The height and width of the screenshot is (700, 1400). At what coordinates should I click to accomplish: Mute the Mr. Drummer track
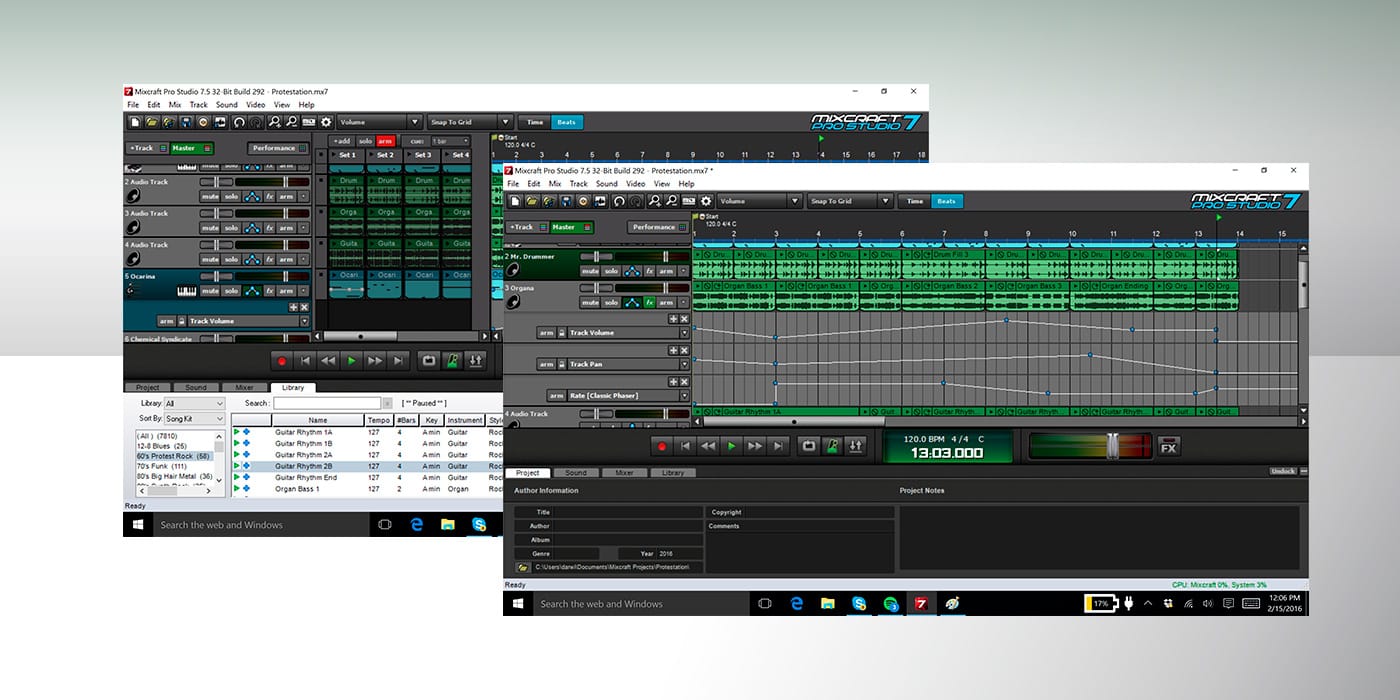590,271
